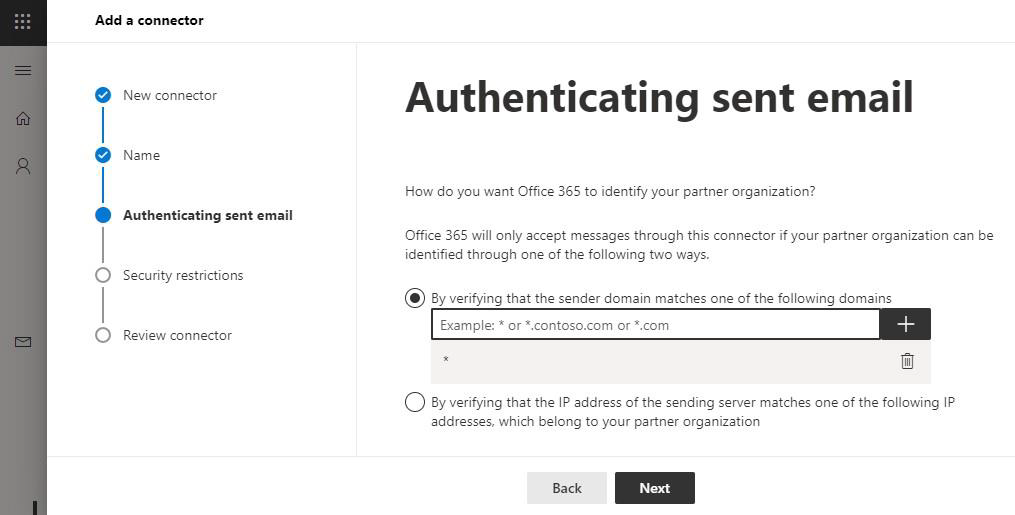Go to Home in sidebar
The width and height of the screenshot is (1015, 515).
pos(22,119)
